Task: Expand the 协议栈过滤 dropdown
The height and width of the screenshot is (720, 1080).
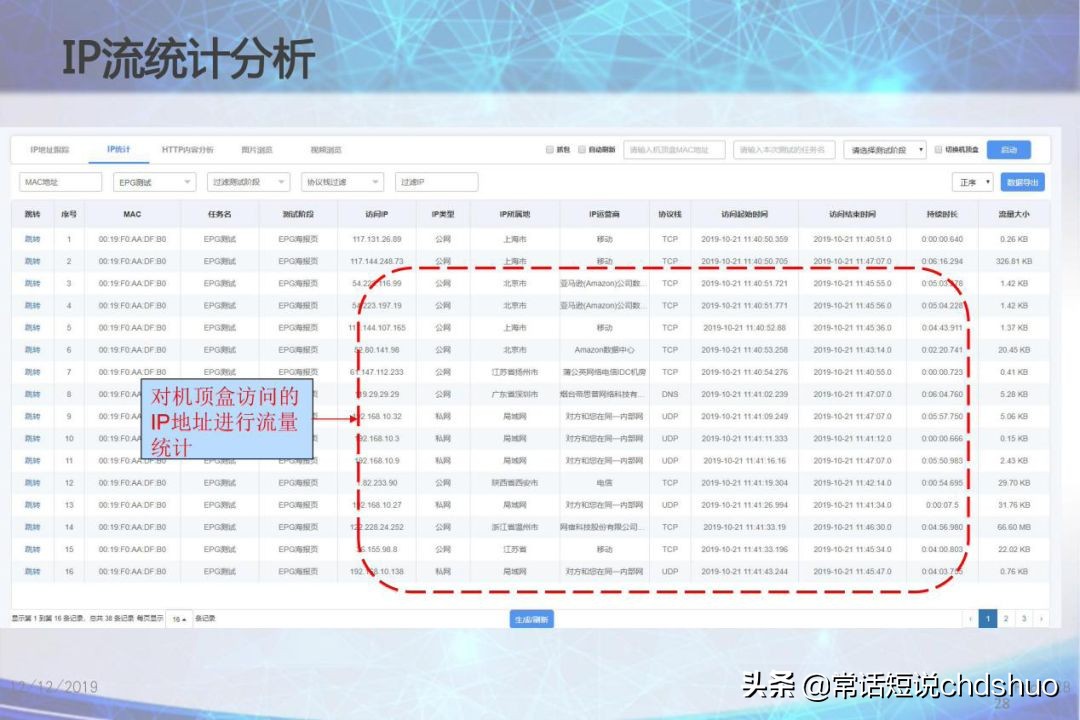Action: click(340, 182)
